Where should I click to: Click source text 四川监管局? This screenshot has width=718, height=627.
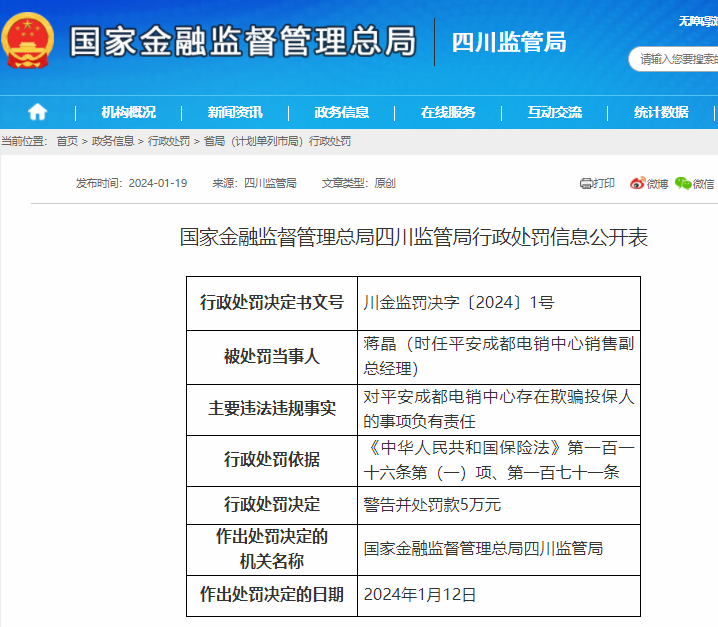270,183
